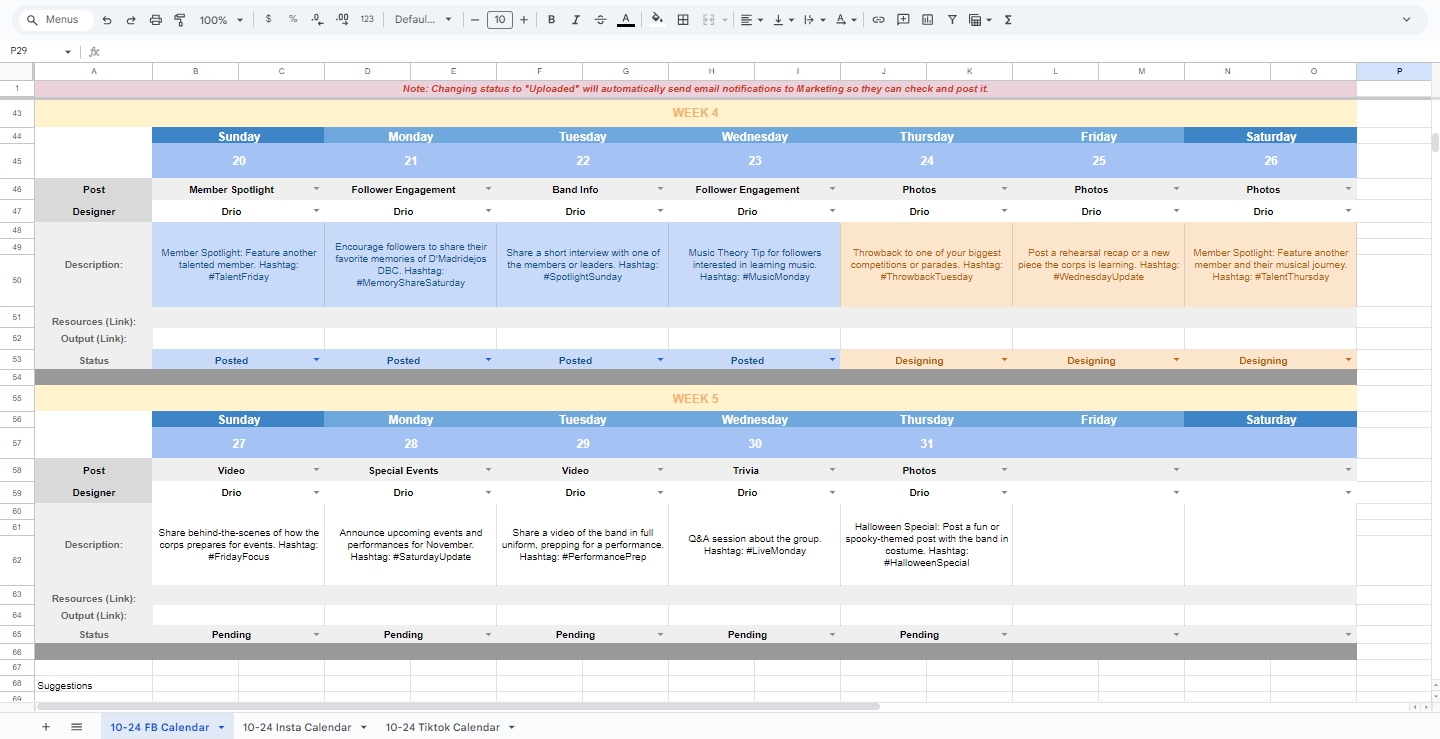The width and height of the screenshot is (1440, 739).
Task: Toggle strikethrough formatting
Action: tap(600, 20)
